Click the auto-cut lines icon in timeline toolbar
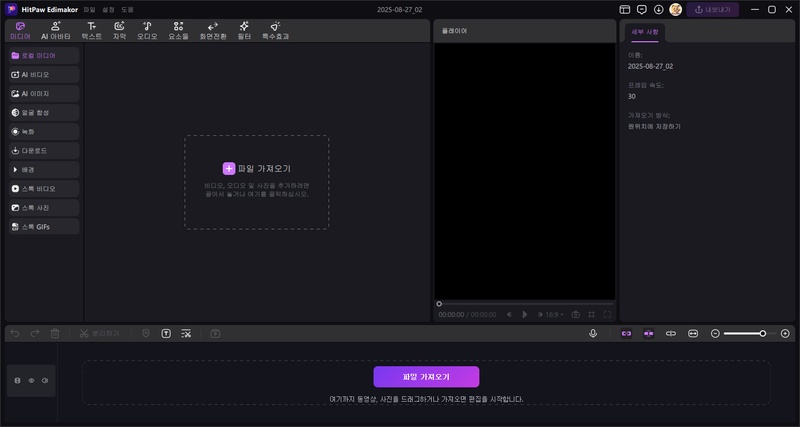The width and height of the screenshot is (800, 427). click(x=186, y=334)
